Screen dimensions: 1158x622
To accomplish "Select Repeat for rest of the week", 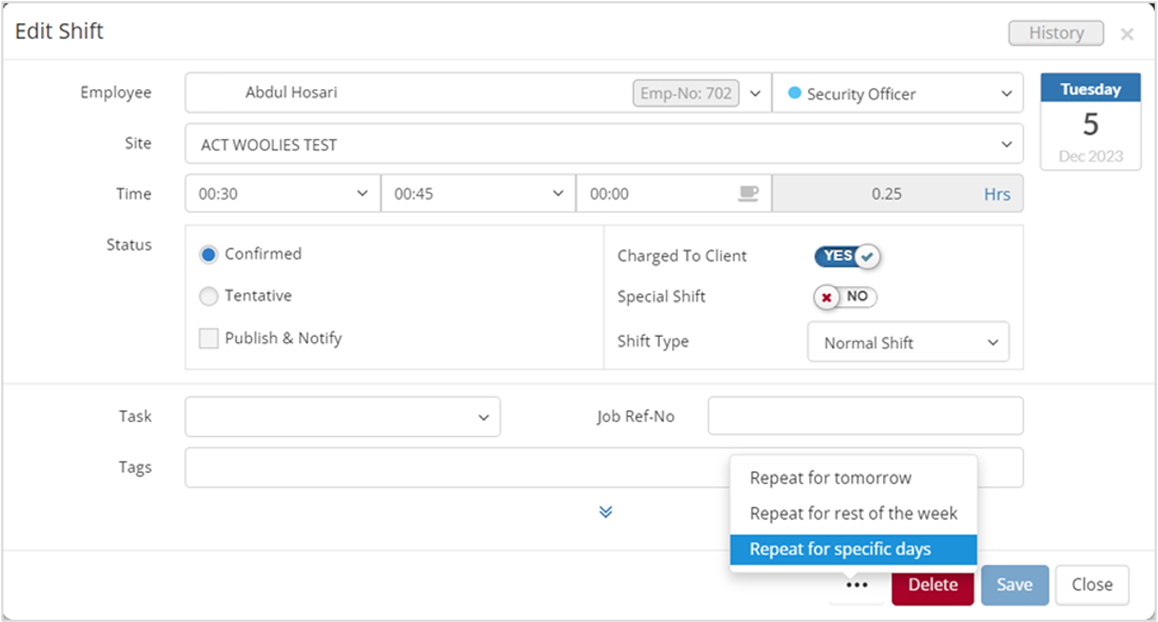I will [853, 513].
